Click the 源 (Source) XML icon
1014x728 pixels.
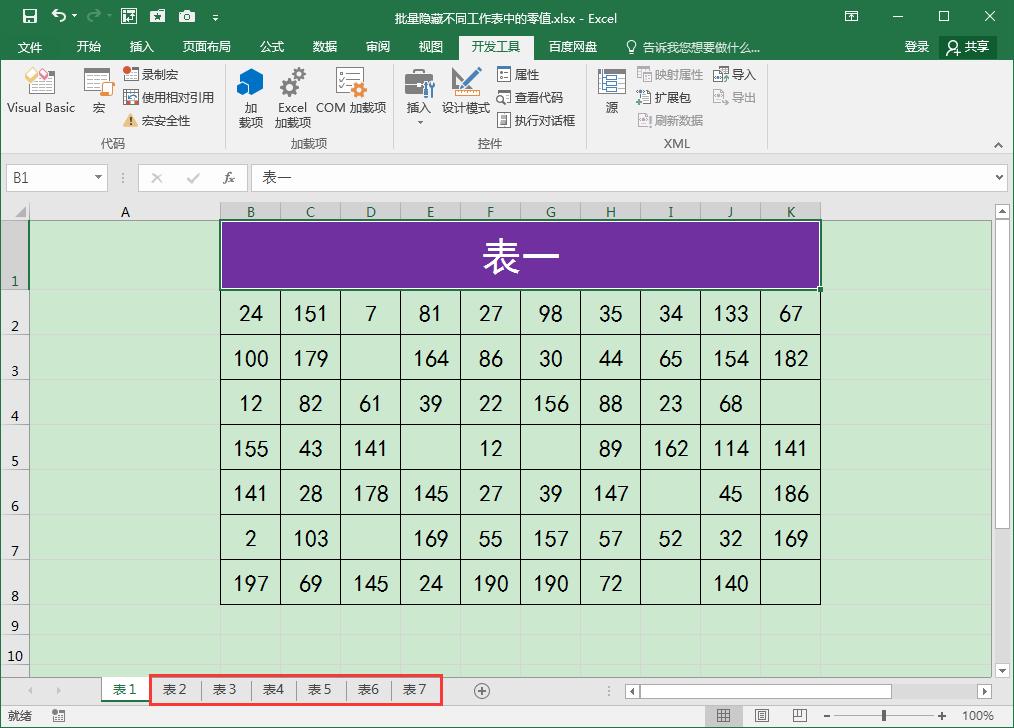(x=612, y=93)
